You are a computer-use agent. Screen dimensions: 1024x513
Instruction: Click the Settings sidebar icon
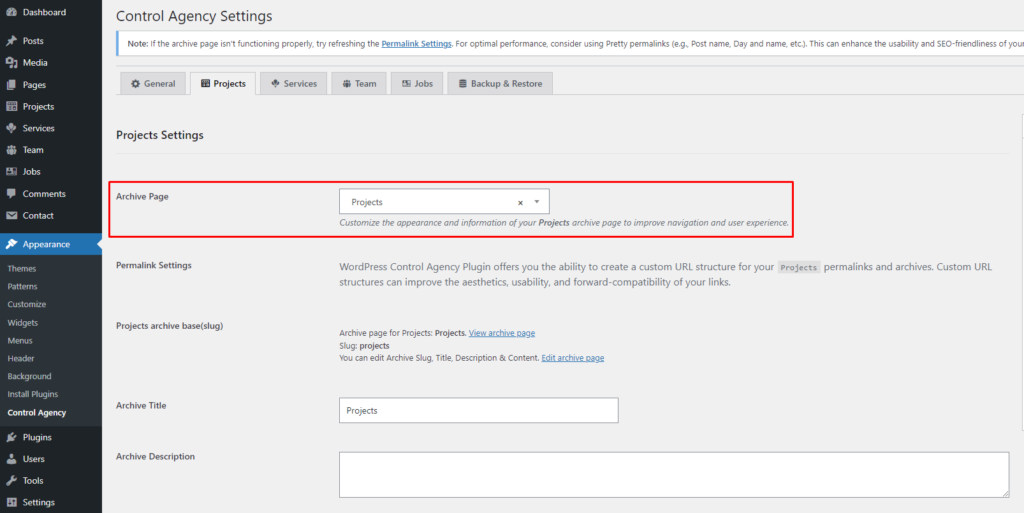click(x=11, y=503)
